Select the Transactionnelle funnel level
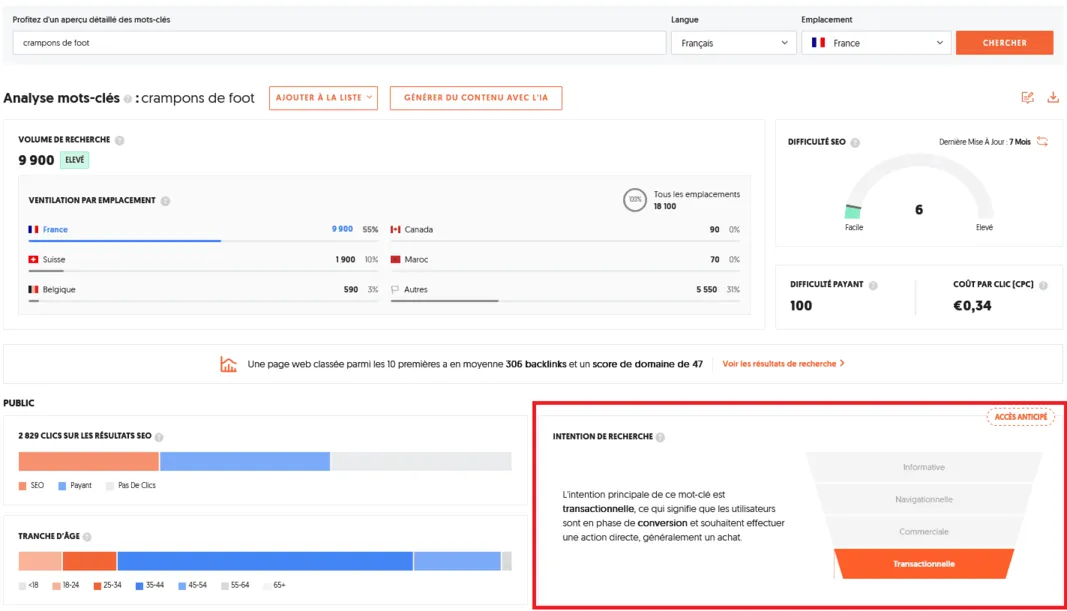The image size is (1067, 611). coord(923,564)
